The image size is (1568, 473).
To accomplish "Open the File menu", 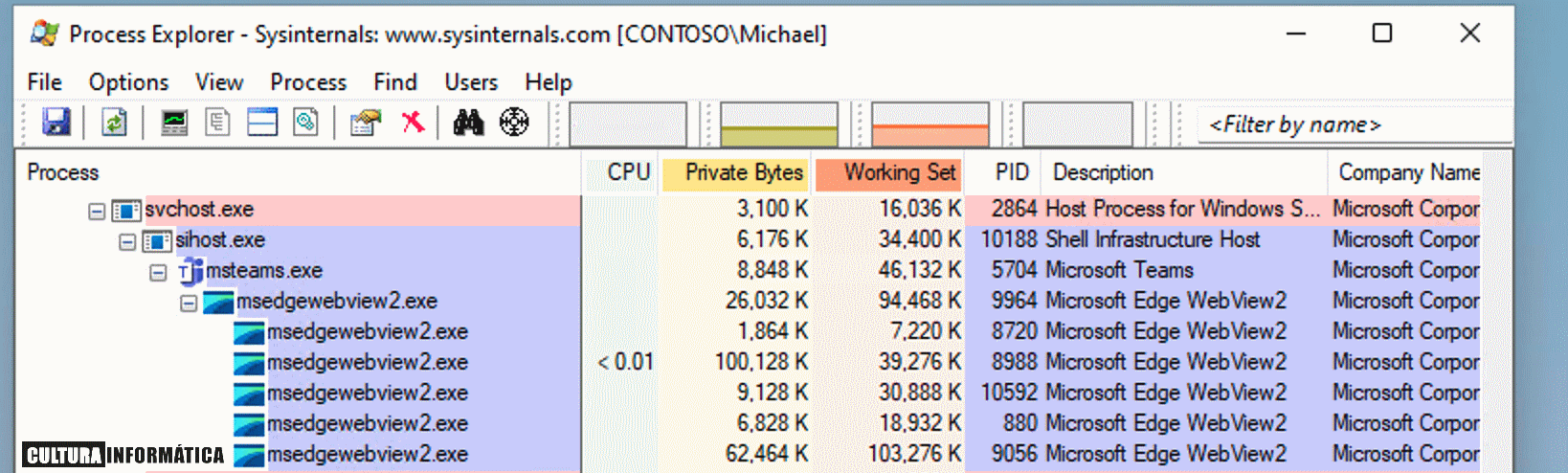I will (x=44, y=82).
